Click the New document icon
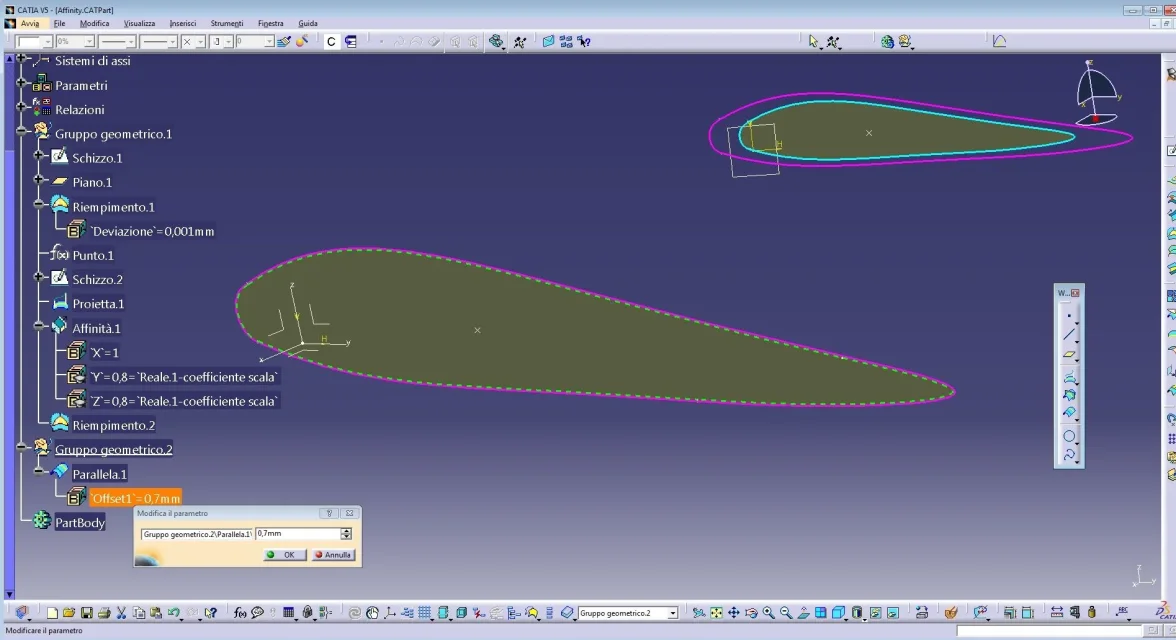This screenshot has width=1176, height=640. (x=52, y=613)
